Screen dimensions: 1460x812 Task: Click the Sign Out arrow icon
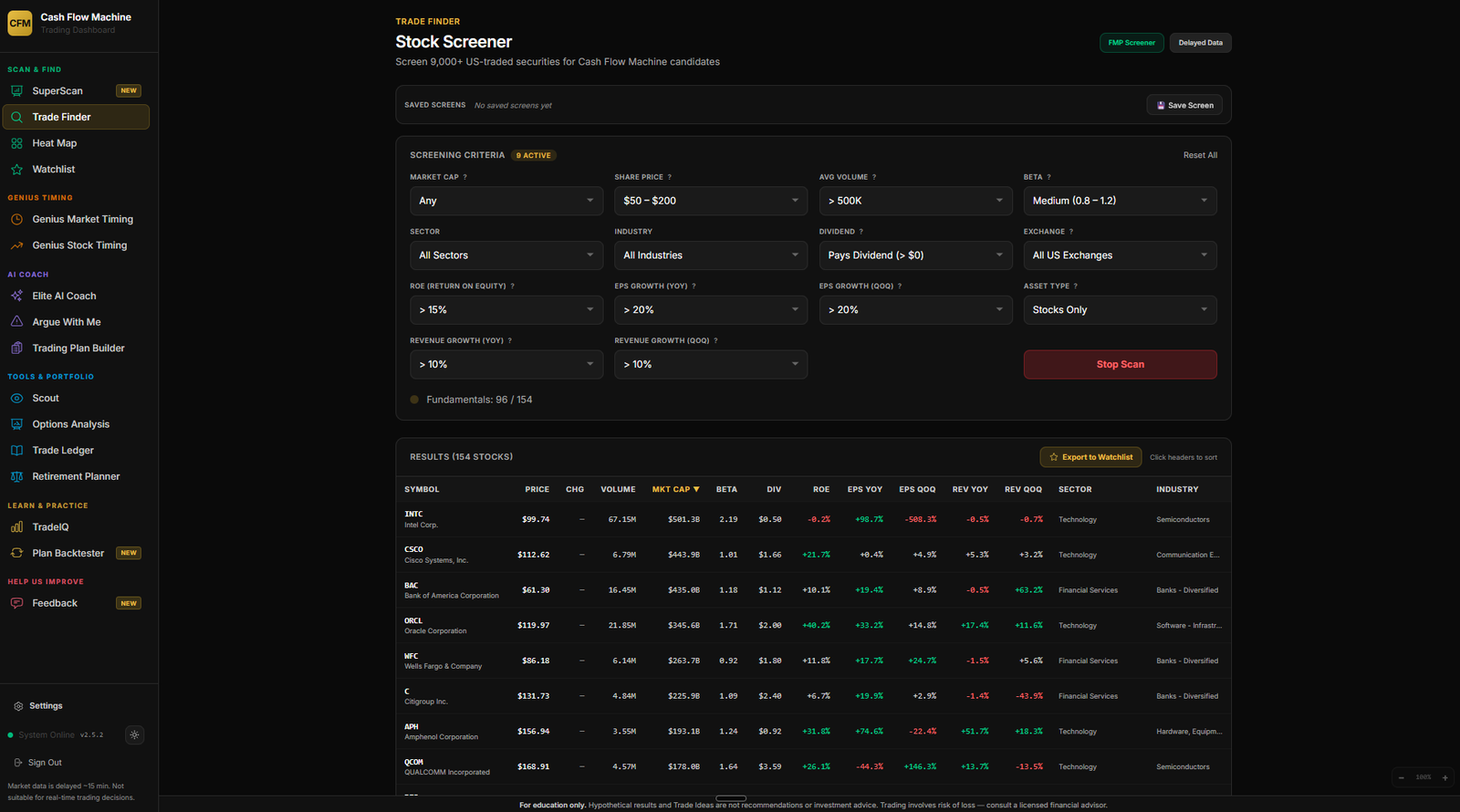coord(18,763)
